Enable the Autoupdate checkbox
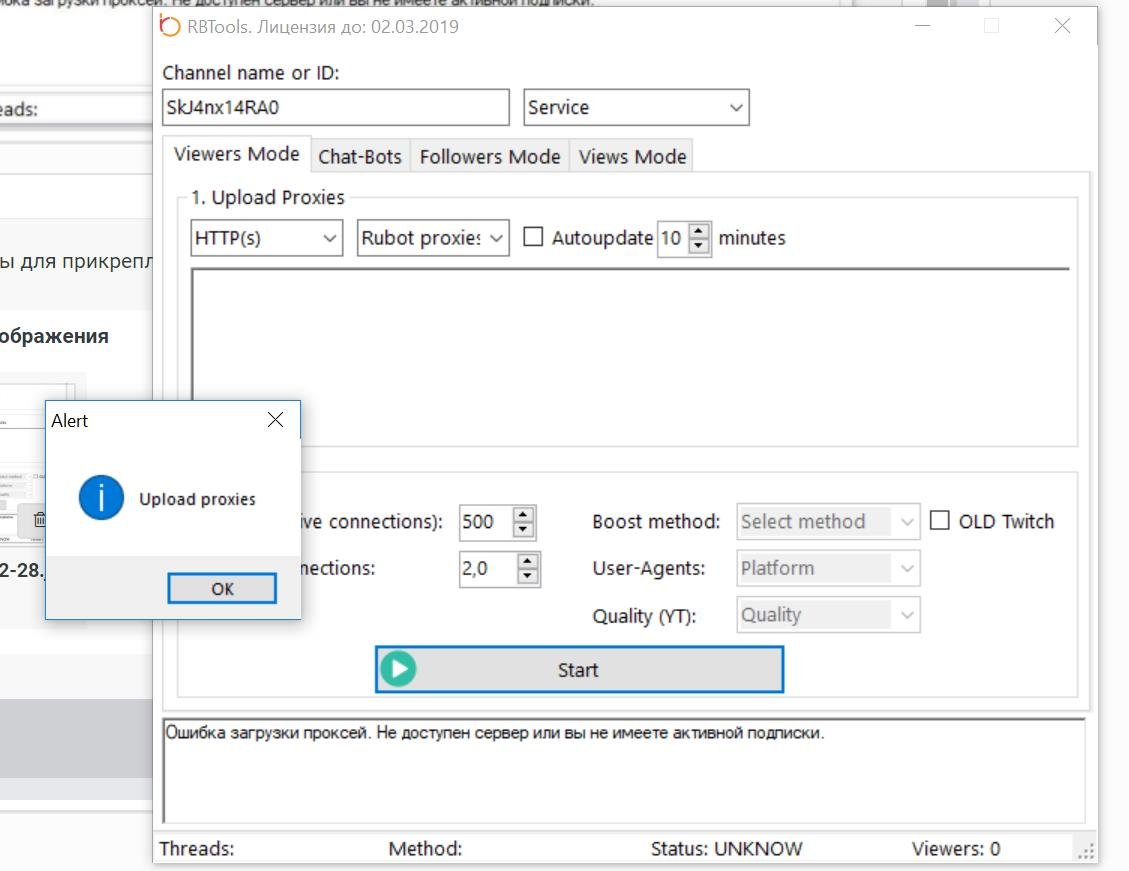The height and width of the screenshot is (871, 1129). tap(534, 238)
